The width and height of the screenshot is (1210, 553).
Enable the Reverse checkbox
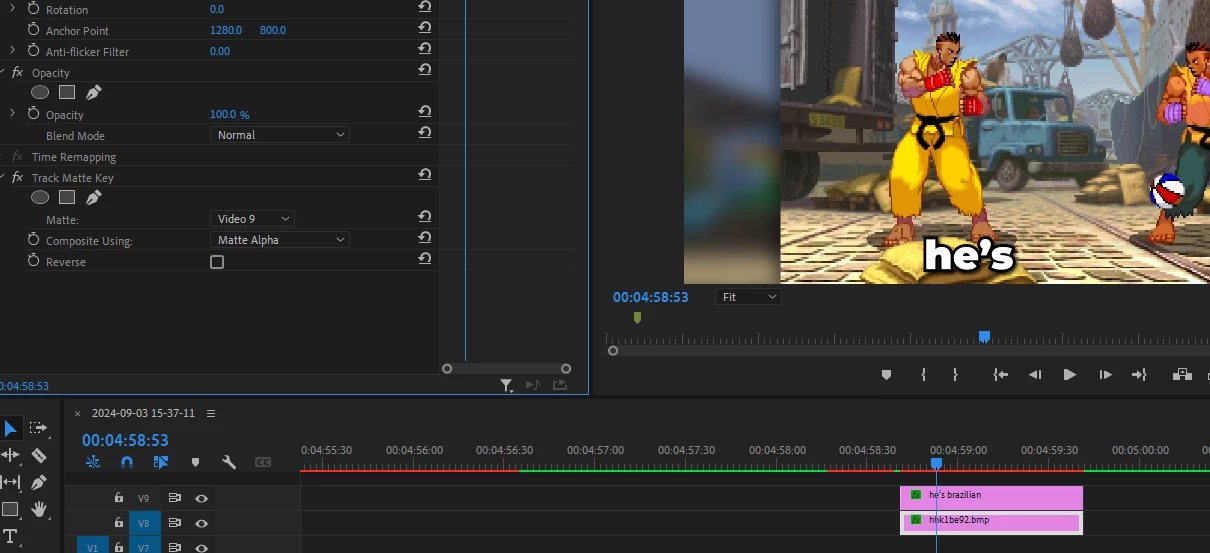click(217, 262)
